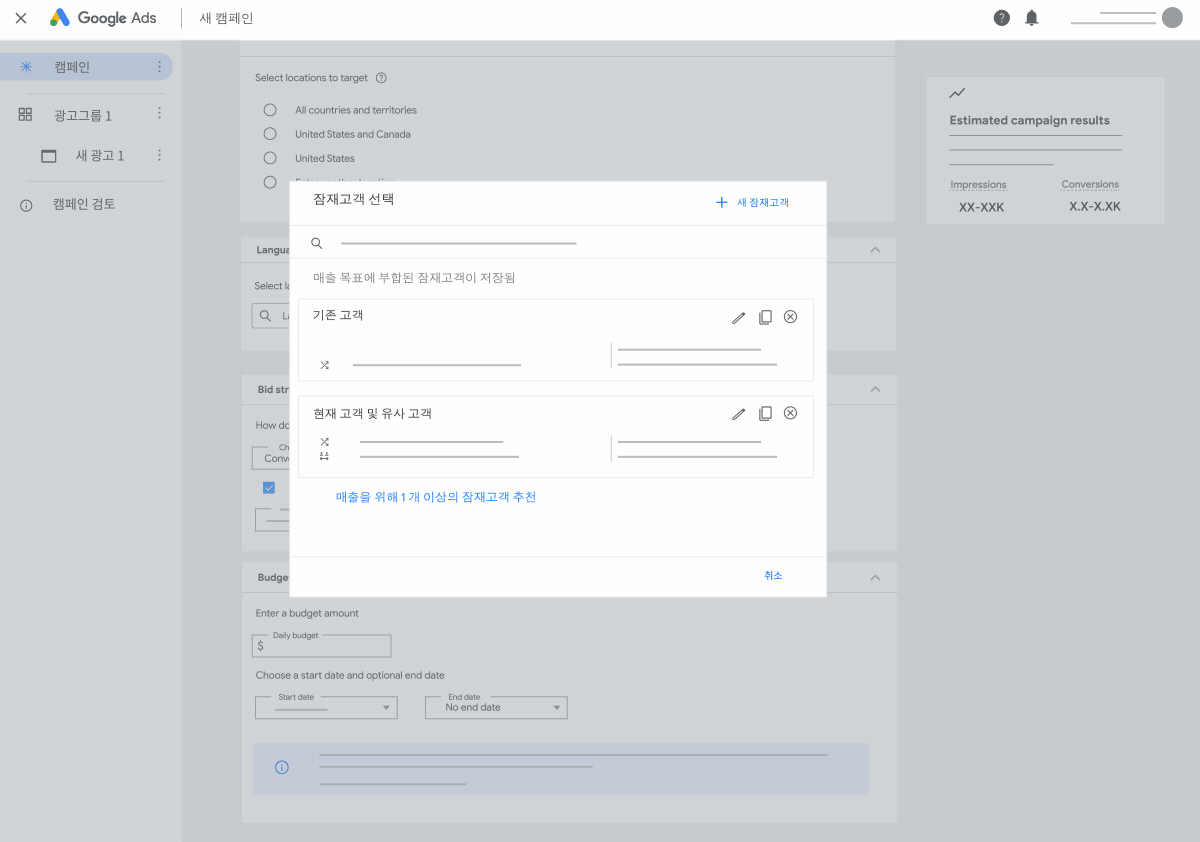Select 광고그룹 1 in the sidebar

83,116
